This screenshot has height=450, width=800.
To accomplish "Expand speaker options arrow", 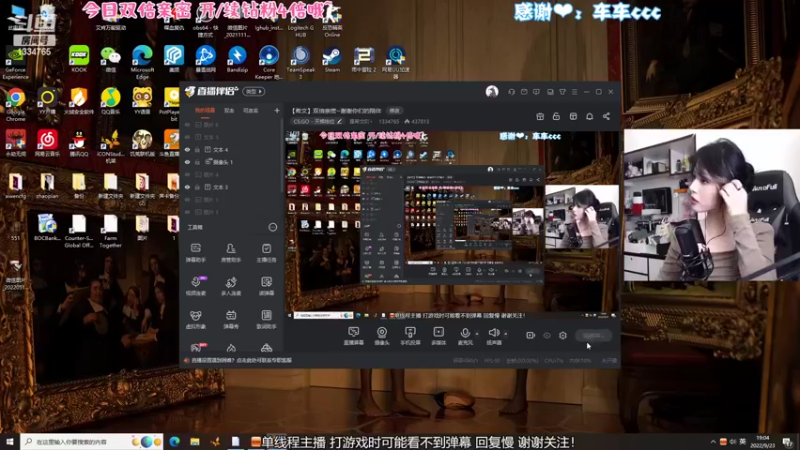I will click(506, 334).
